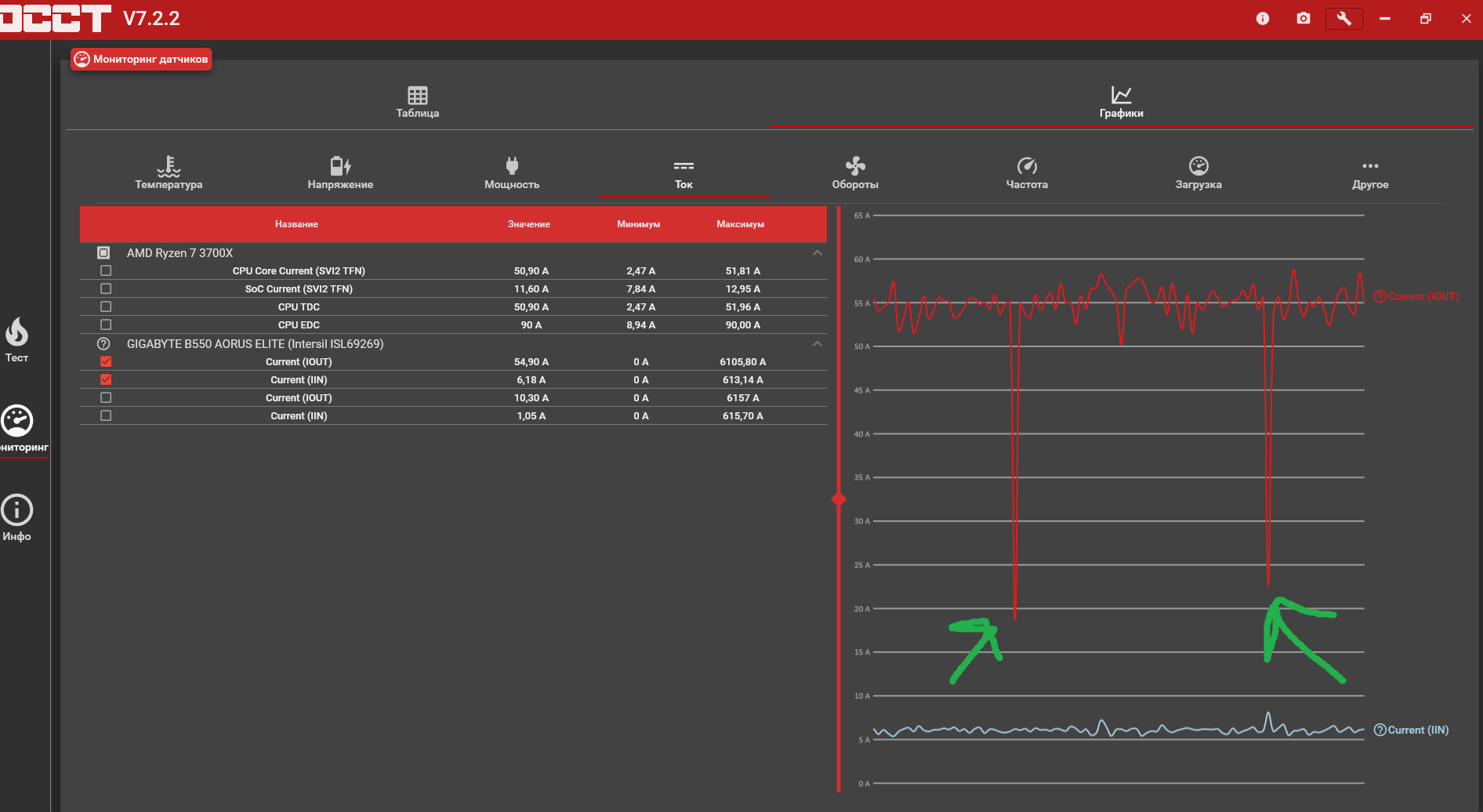Select the Напряжение battery icon
This screenshot has height=812, width=1483.
[340, 166]
